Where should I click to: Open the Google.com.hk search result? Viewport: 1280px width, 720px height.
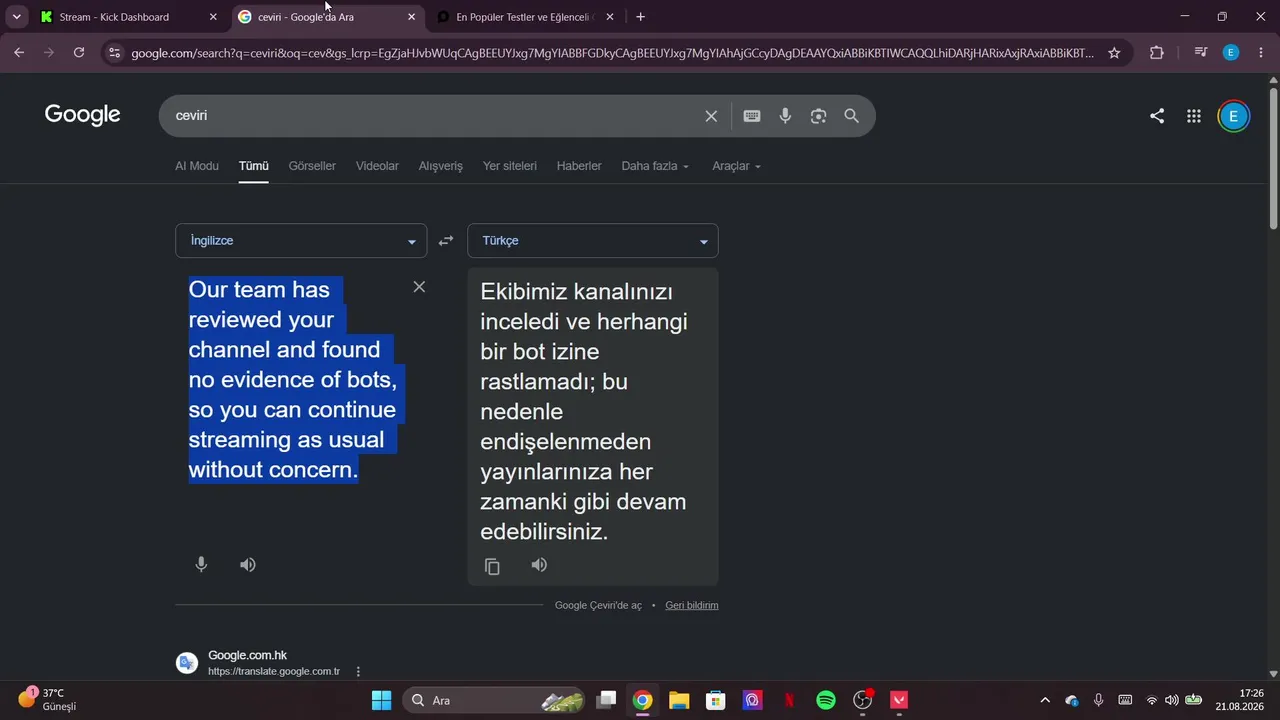coord(247,656)
